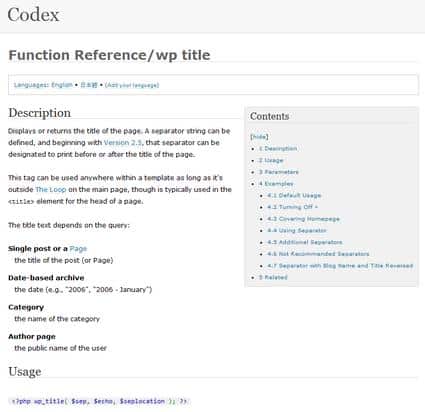Follow the Page link under Single post

point(78,249)
